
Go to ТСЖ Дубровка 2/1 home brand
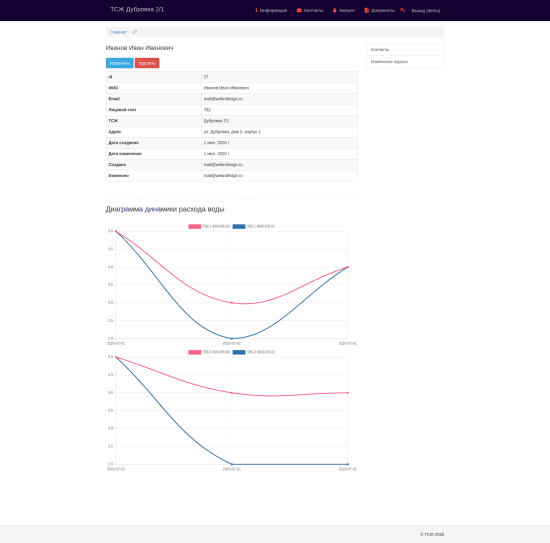point(137,9)
